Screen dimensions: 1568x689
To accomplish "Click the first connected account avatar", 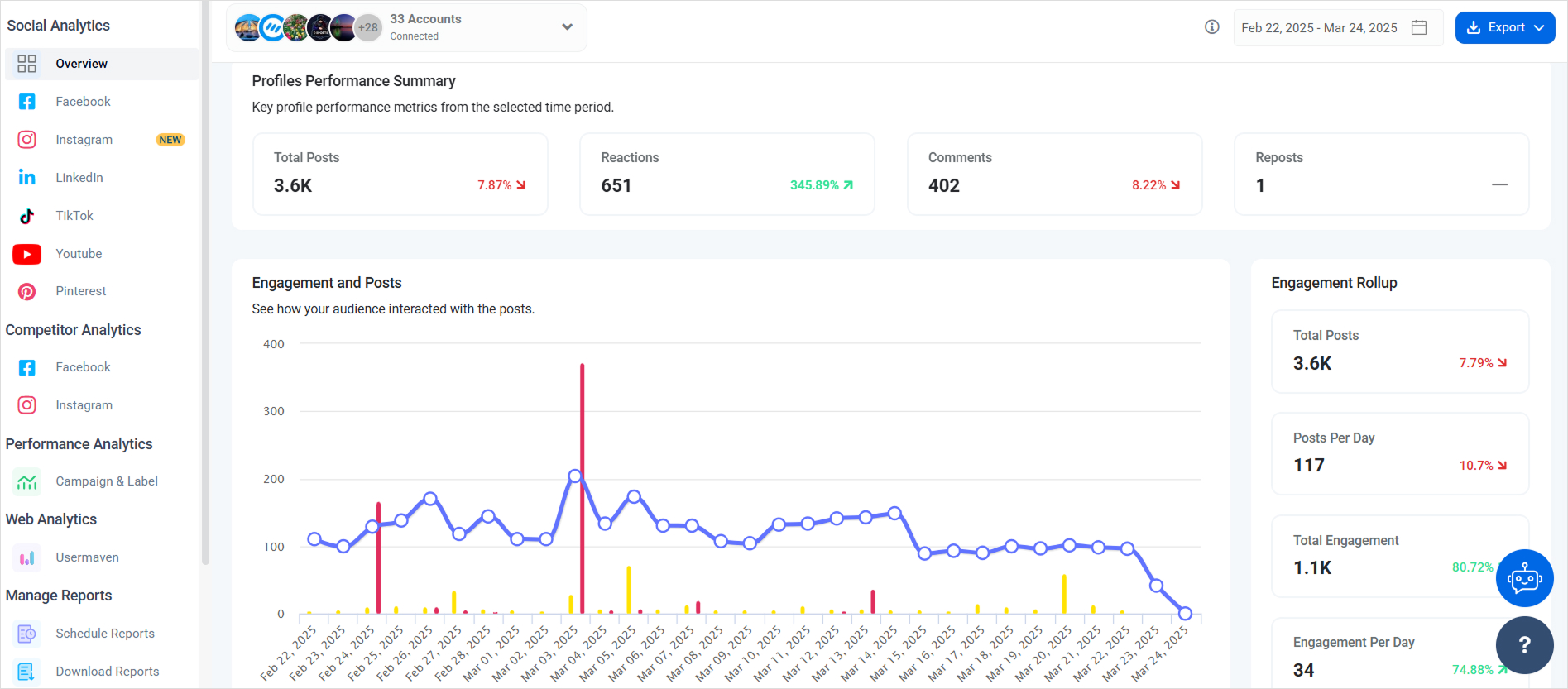I will [x=247, y=27].
